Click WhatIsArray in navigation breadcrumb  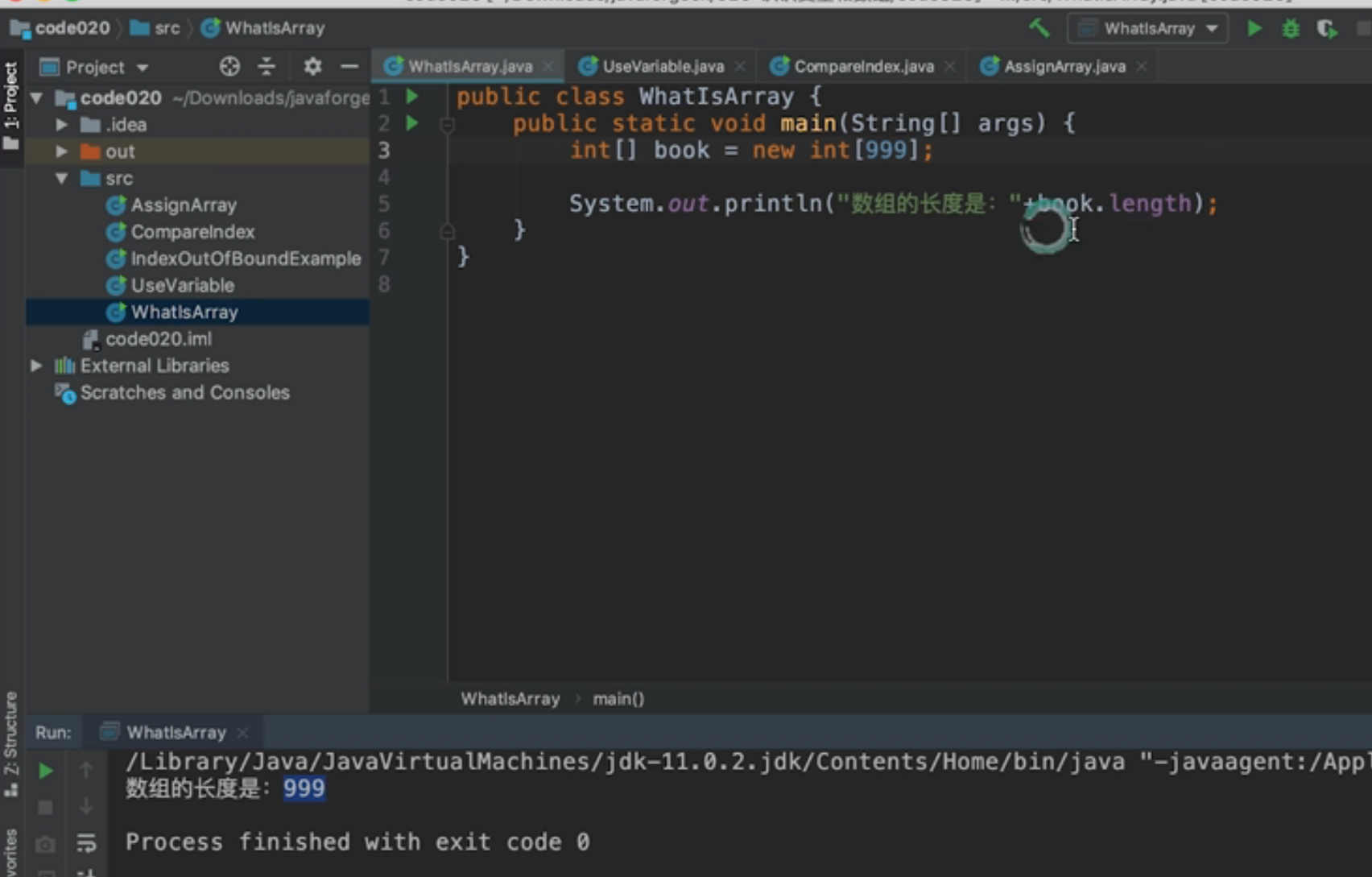(275, 28)
